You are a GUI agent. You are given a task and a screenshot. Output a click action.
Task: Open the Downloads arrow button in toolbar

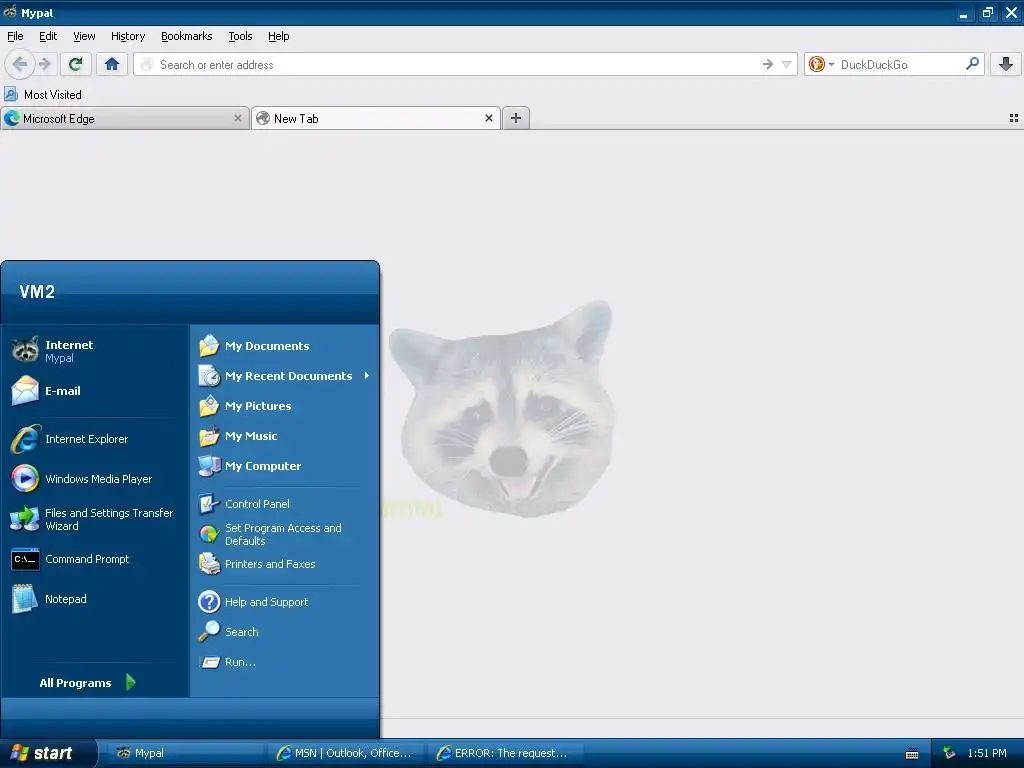pyautogui.click(x=1006, y=64)
